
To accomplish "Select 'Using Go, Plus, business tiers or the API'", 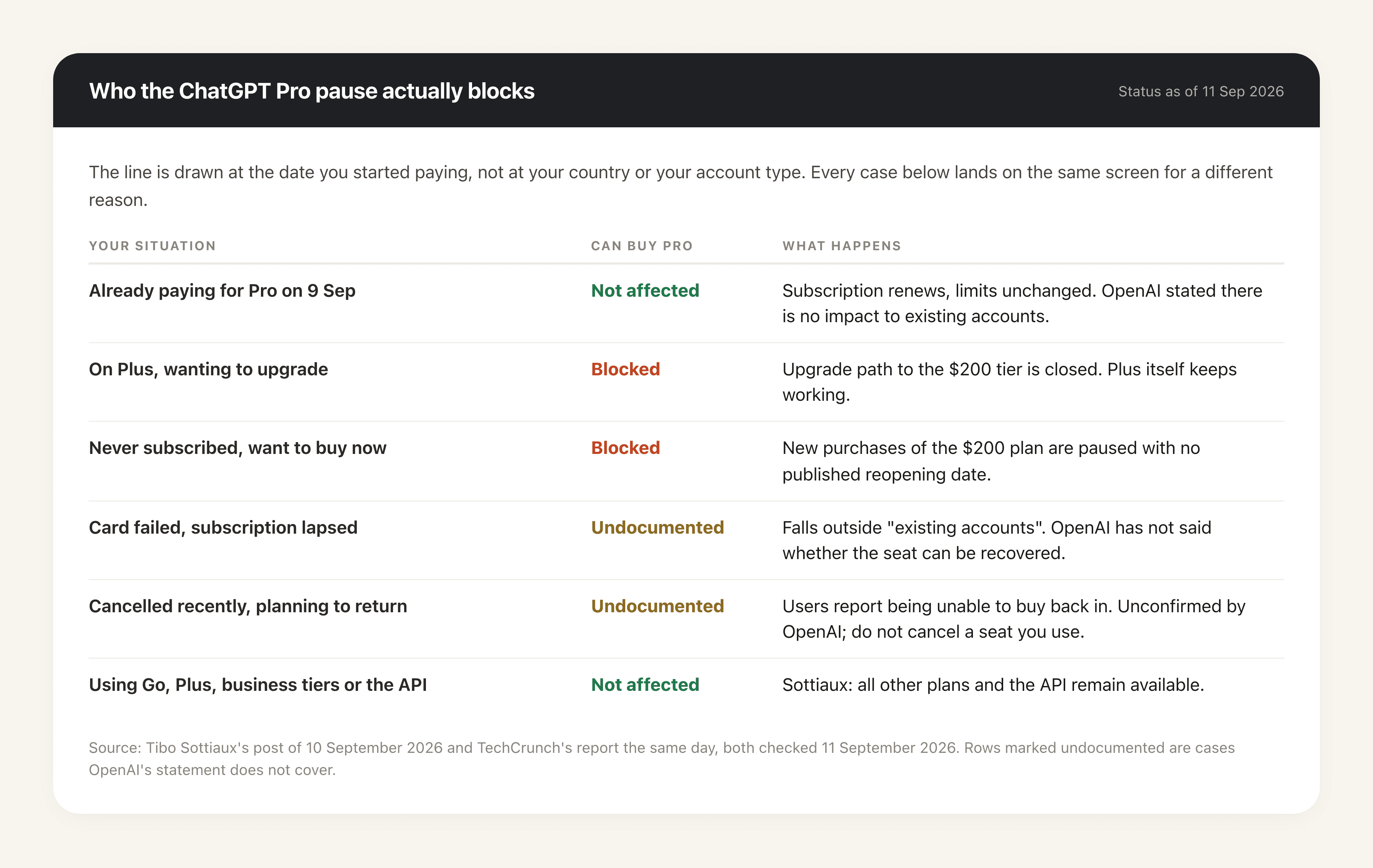I will tap(258, 685).
